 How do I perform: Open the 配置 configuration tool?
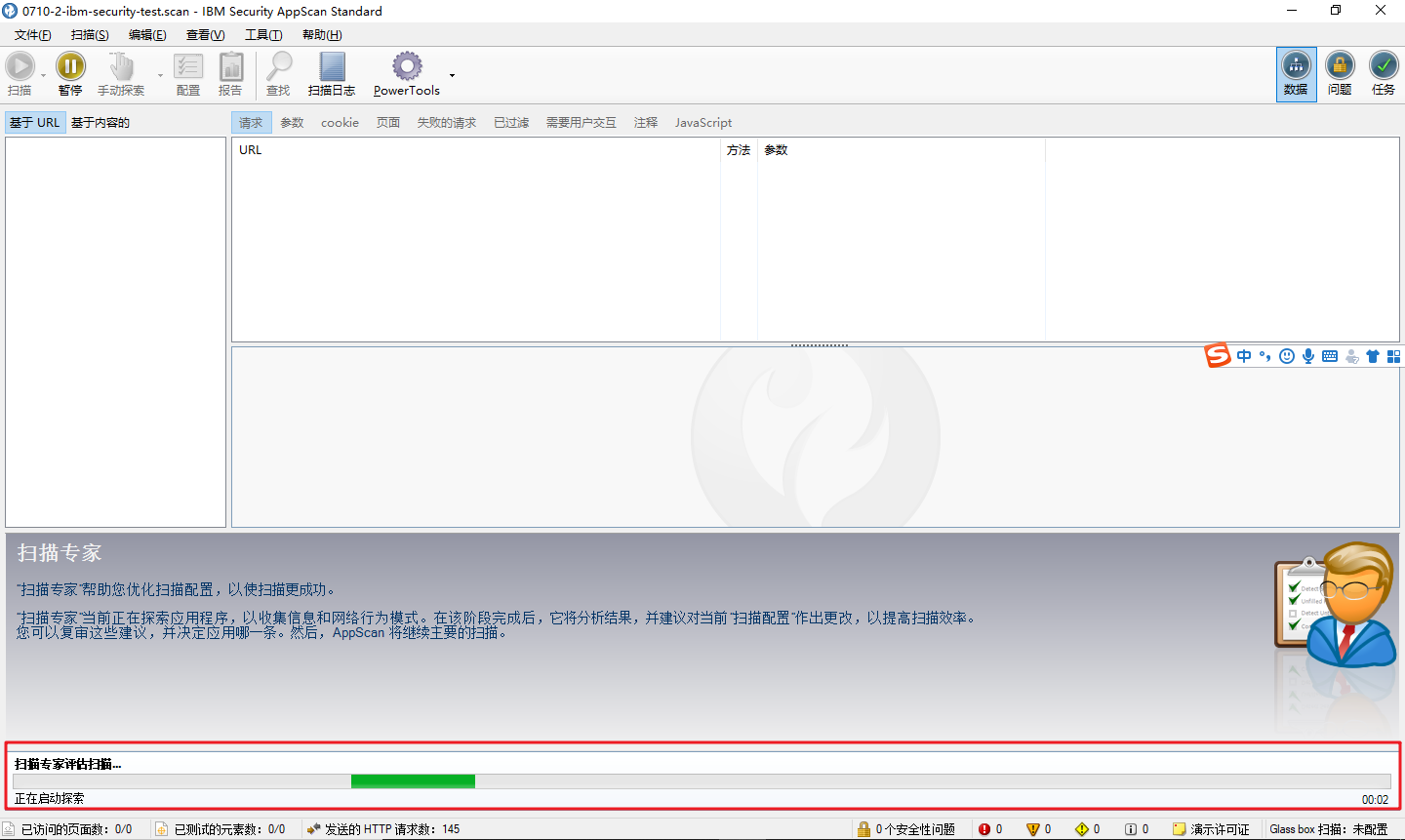tap(188, 74)
